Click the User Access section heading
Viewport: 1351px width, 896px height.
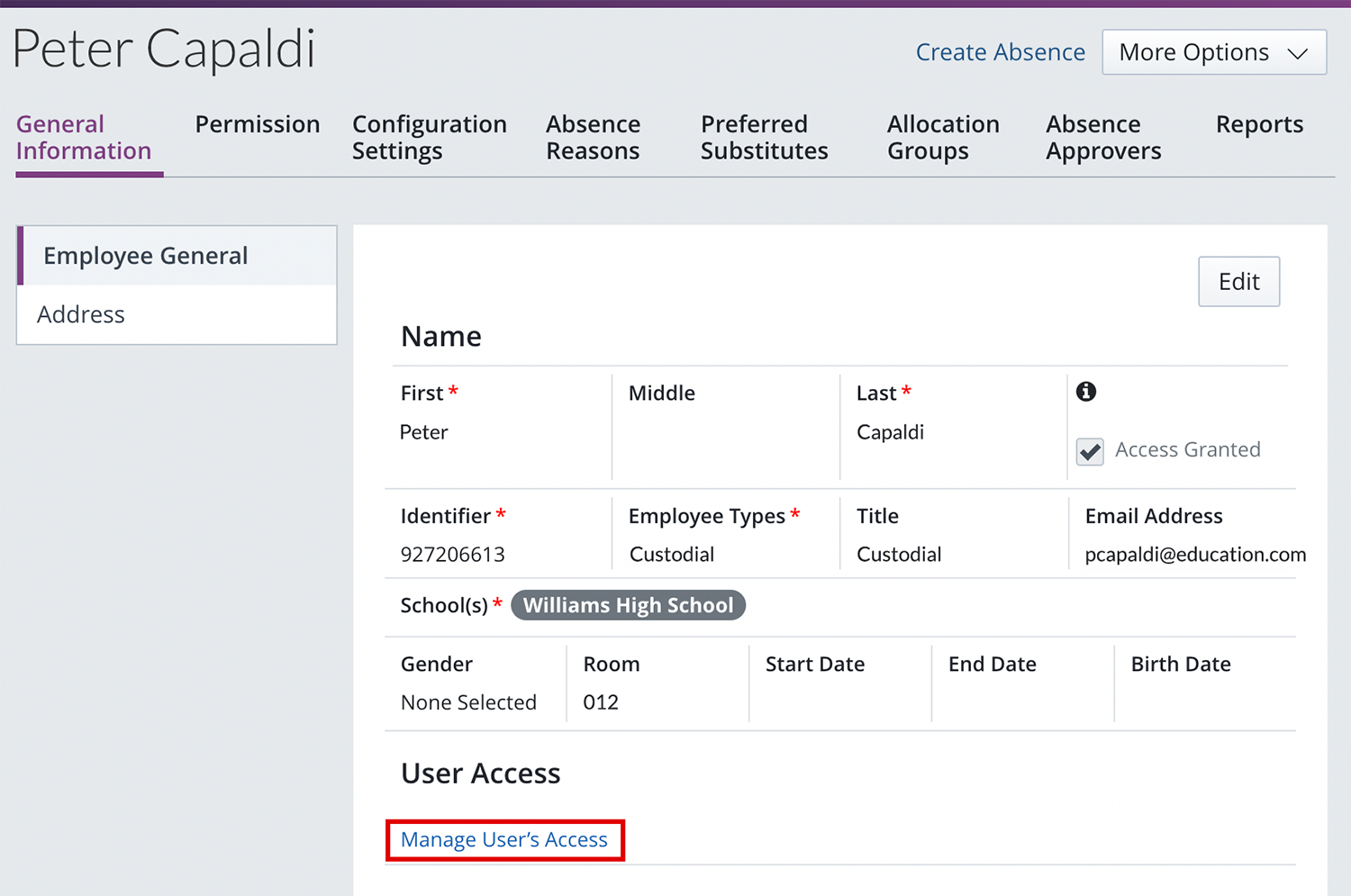coord(481,774)
